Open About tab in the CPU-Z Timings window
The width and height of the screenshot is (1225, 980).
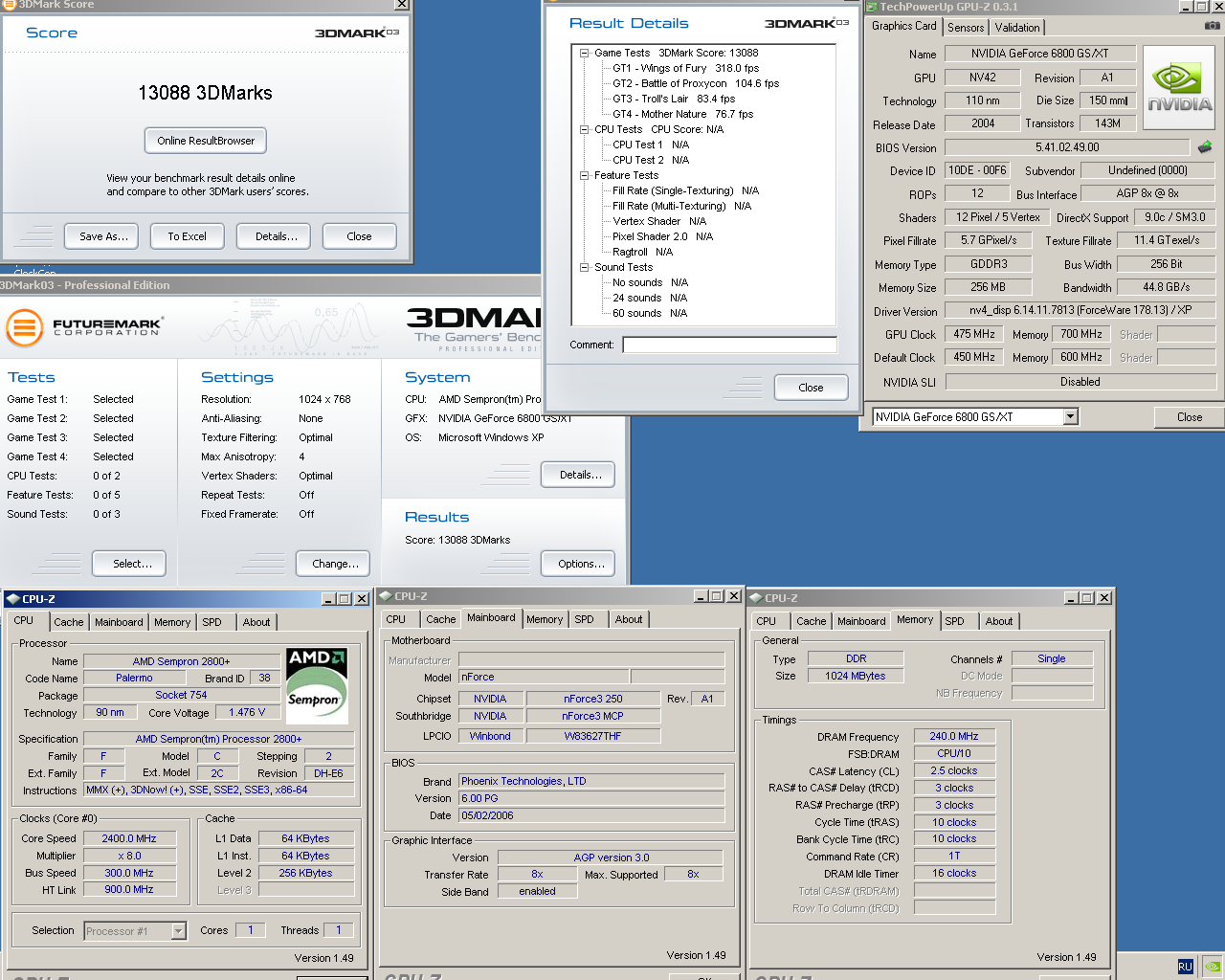(x=999, y=621)
